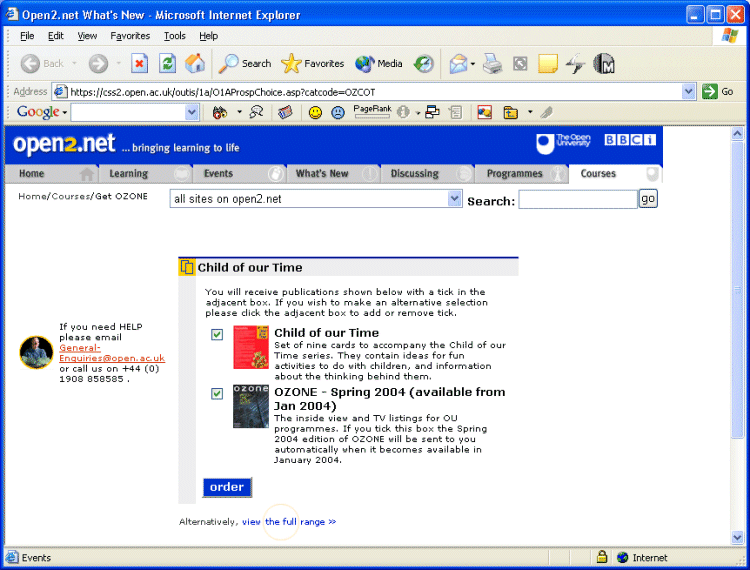
Task: Open the Back button history arrow
Action: pos(74,64)
